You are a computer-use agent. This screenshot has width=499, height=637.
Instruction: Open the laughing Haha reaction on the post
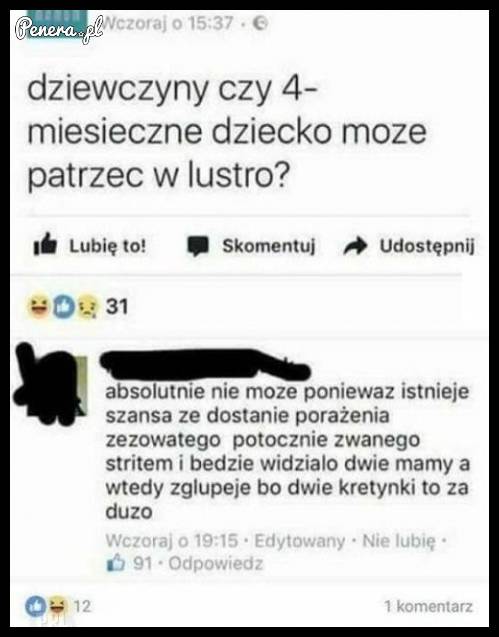click(38, 306)
